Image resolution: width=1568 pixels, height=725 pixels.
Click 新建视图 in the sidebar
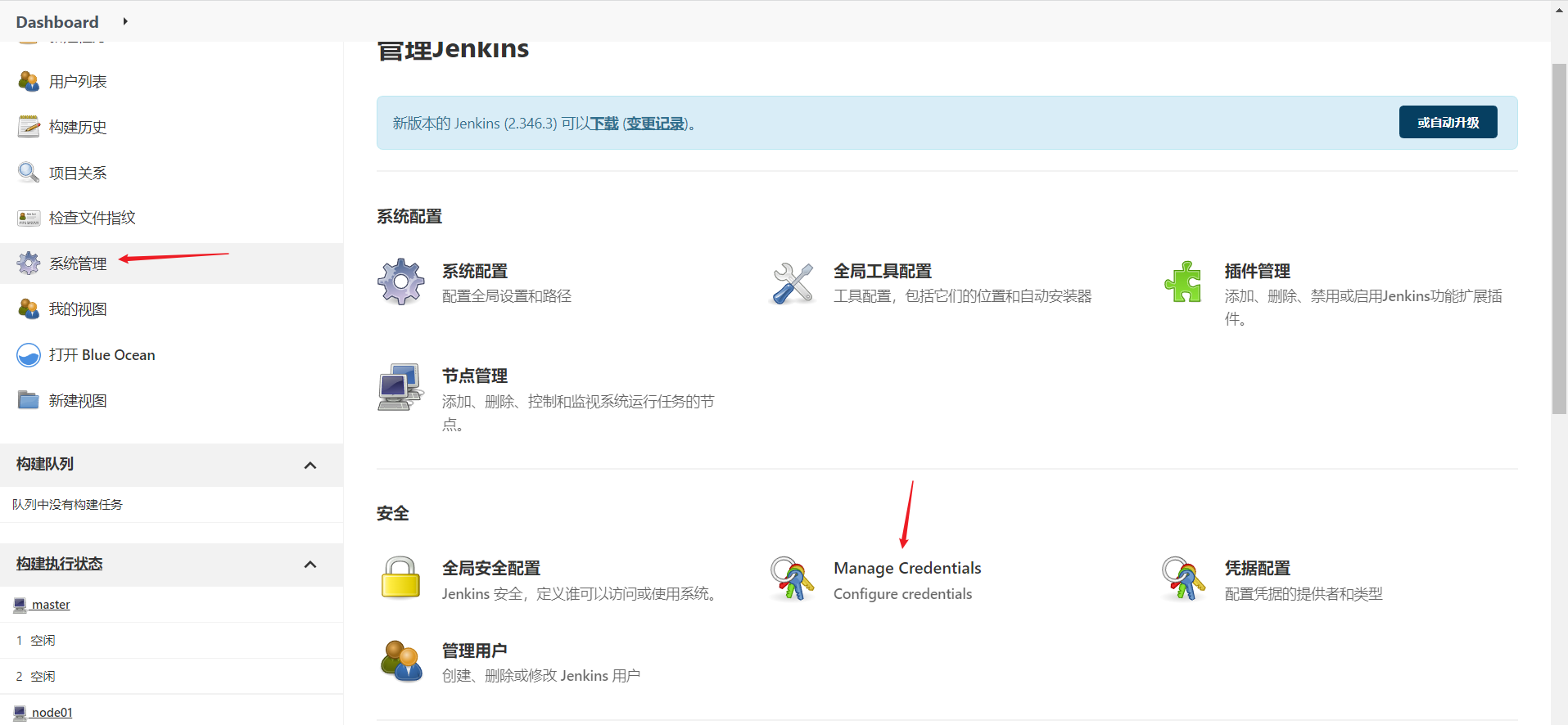(78, 401)
